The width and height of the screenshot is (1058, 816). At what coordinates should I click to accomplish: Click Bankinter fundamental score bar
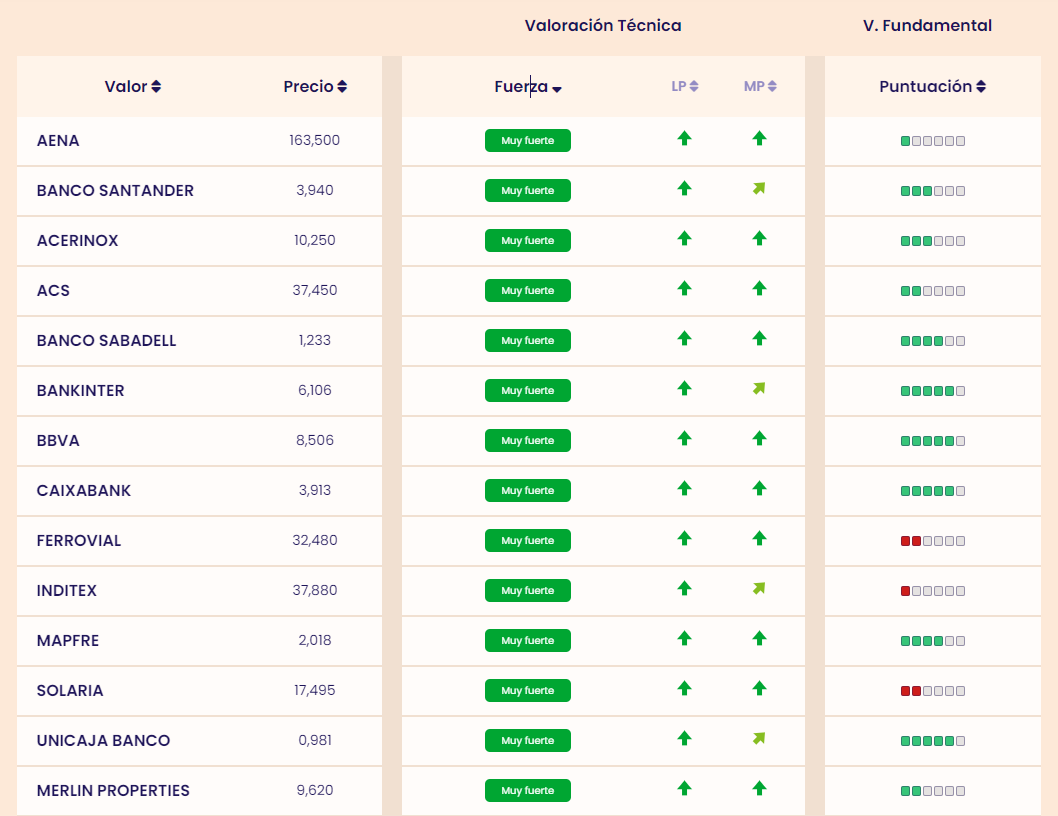coord(932,391)
